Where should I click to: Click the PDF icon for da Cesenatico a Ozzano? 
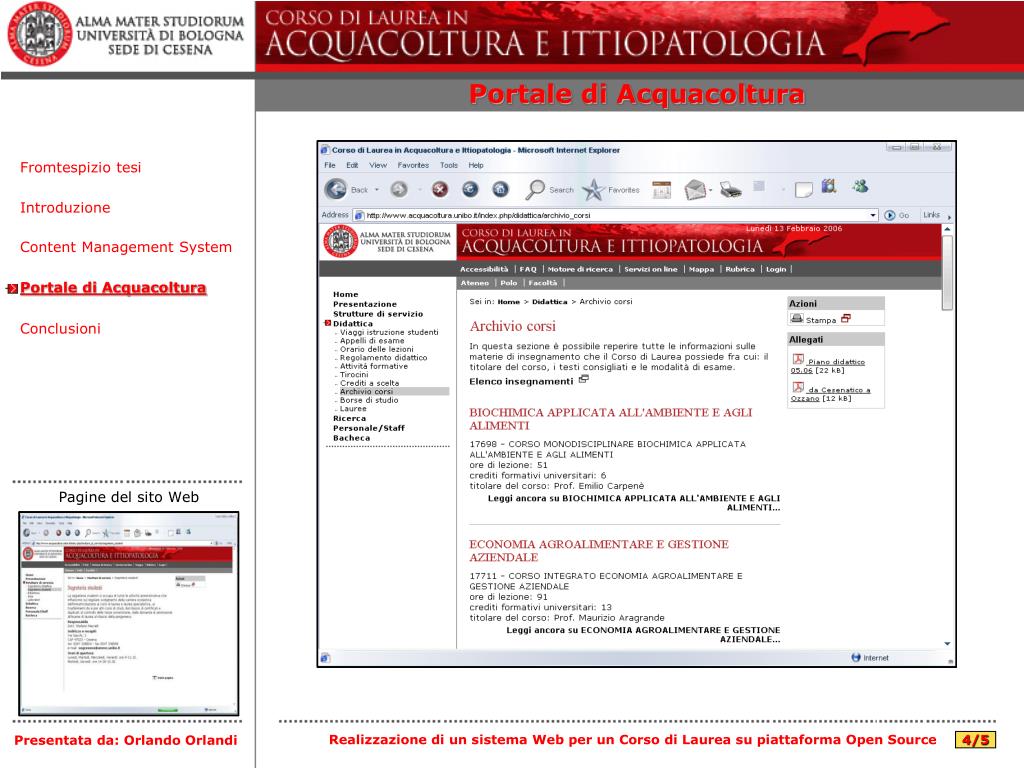click(798, 387)
